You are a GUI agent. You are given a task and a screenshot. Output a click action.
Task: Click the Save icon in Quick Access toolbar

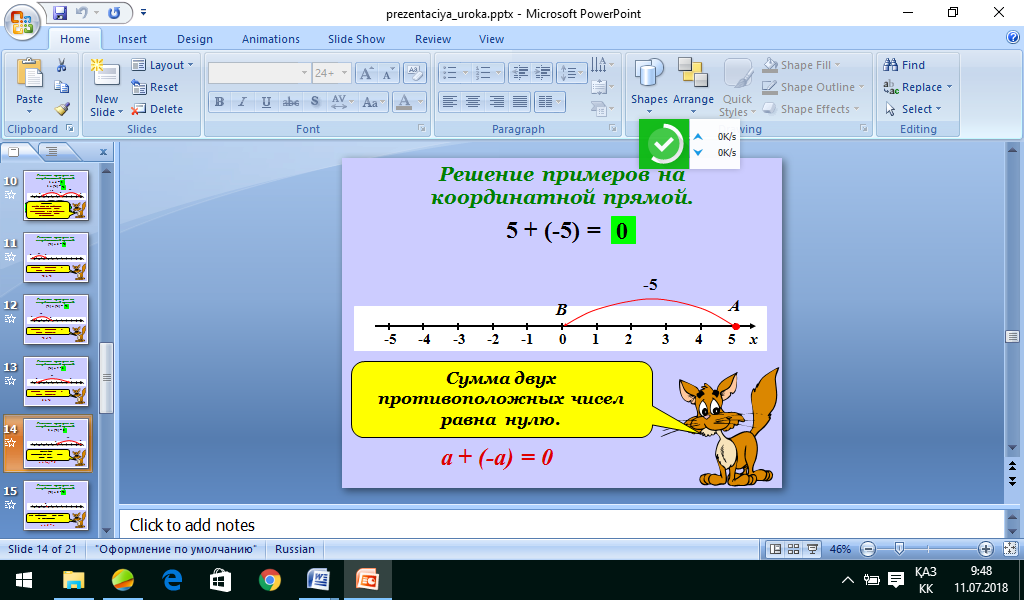click(x=59, y=12)
